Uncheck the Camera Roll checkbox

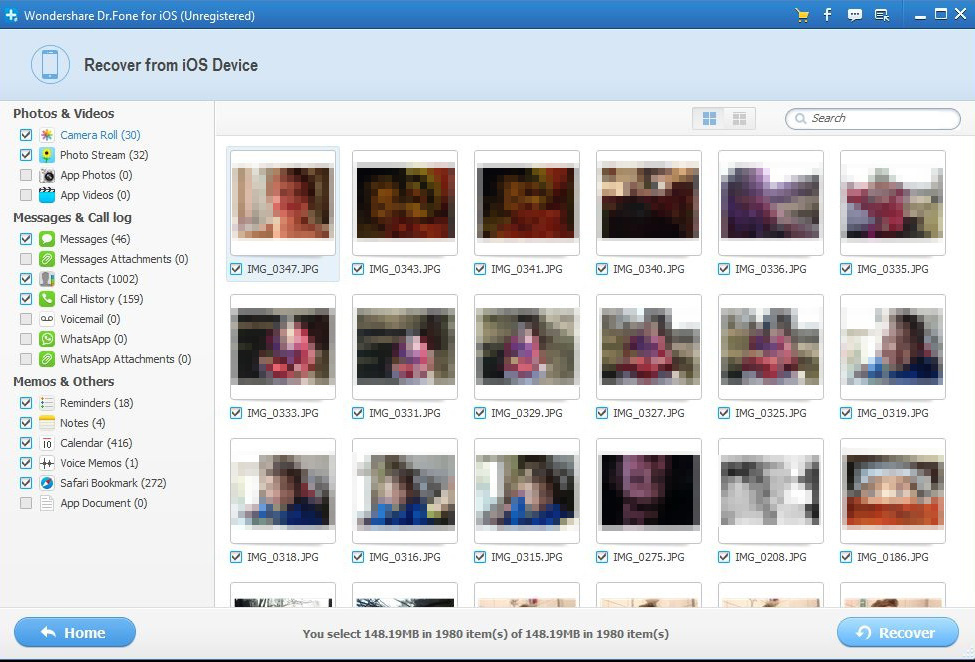(25, 135)
